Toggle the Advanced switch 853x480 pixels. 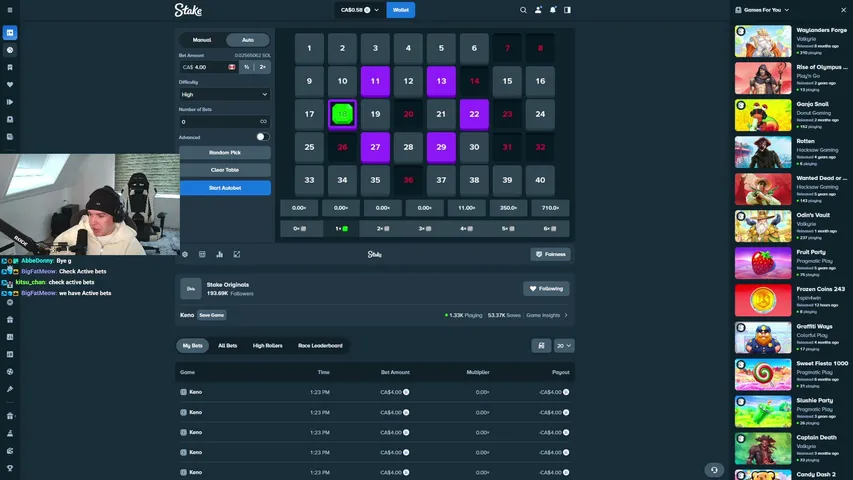point(263,137)
